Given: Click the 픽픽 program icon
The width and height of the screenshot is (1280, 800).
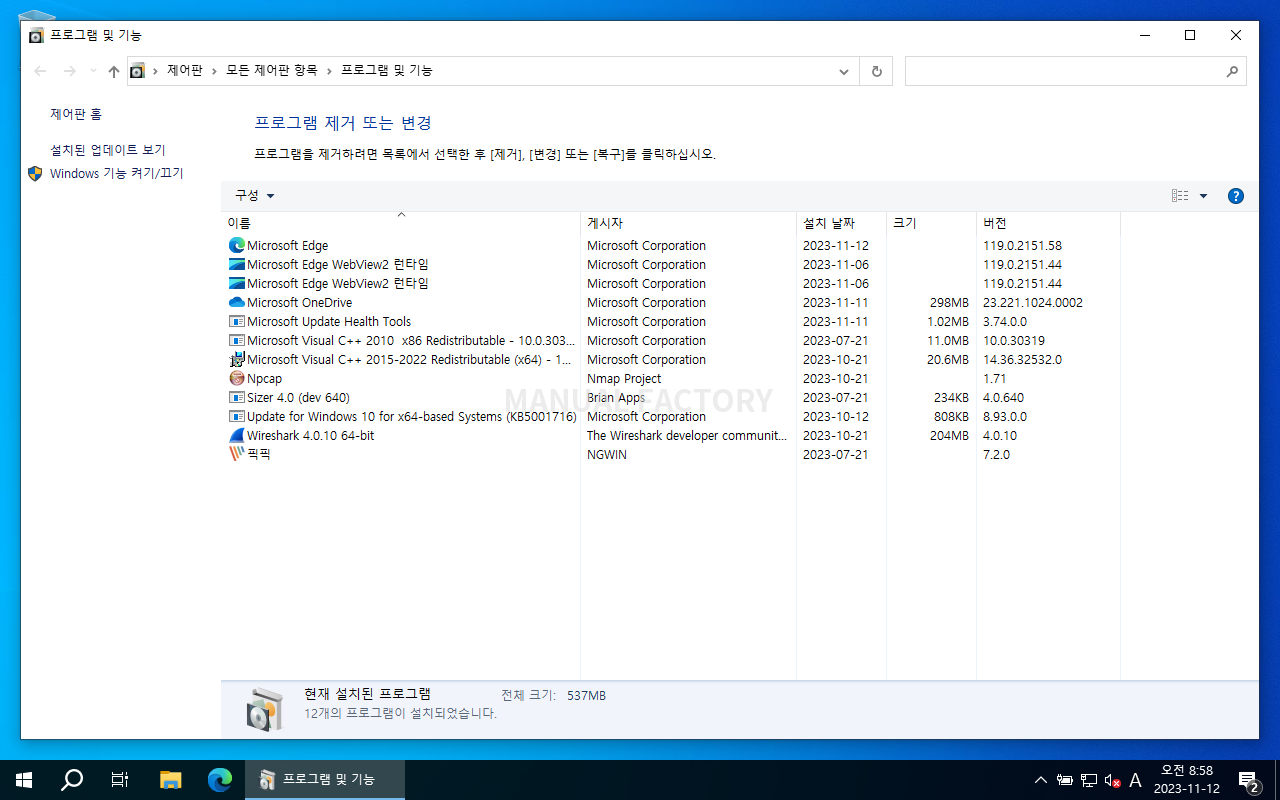Looking at the screenshot, I should [237, 454].
